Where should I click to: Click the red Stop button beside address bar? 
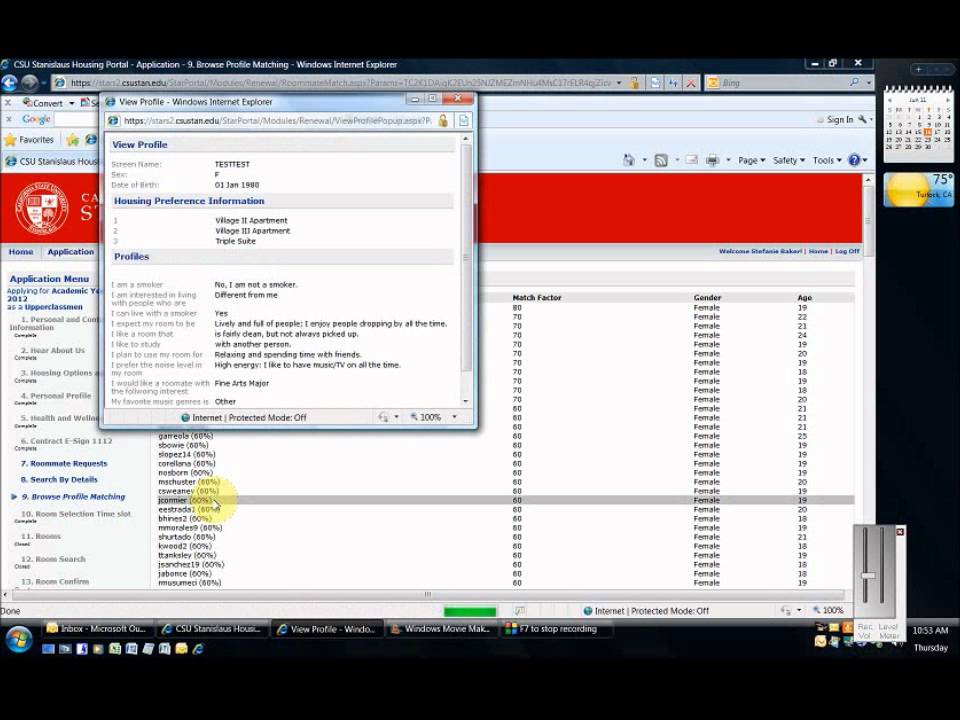(x=691, y=83)
